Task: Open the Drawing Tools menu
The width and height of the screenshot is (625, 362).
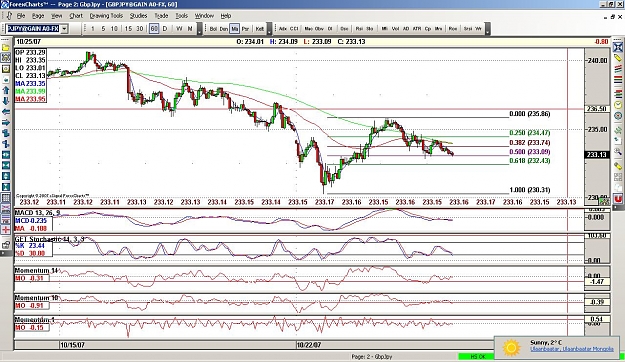Action: 106,16
